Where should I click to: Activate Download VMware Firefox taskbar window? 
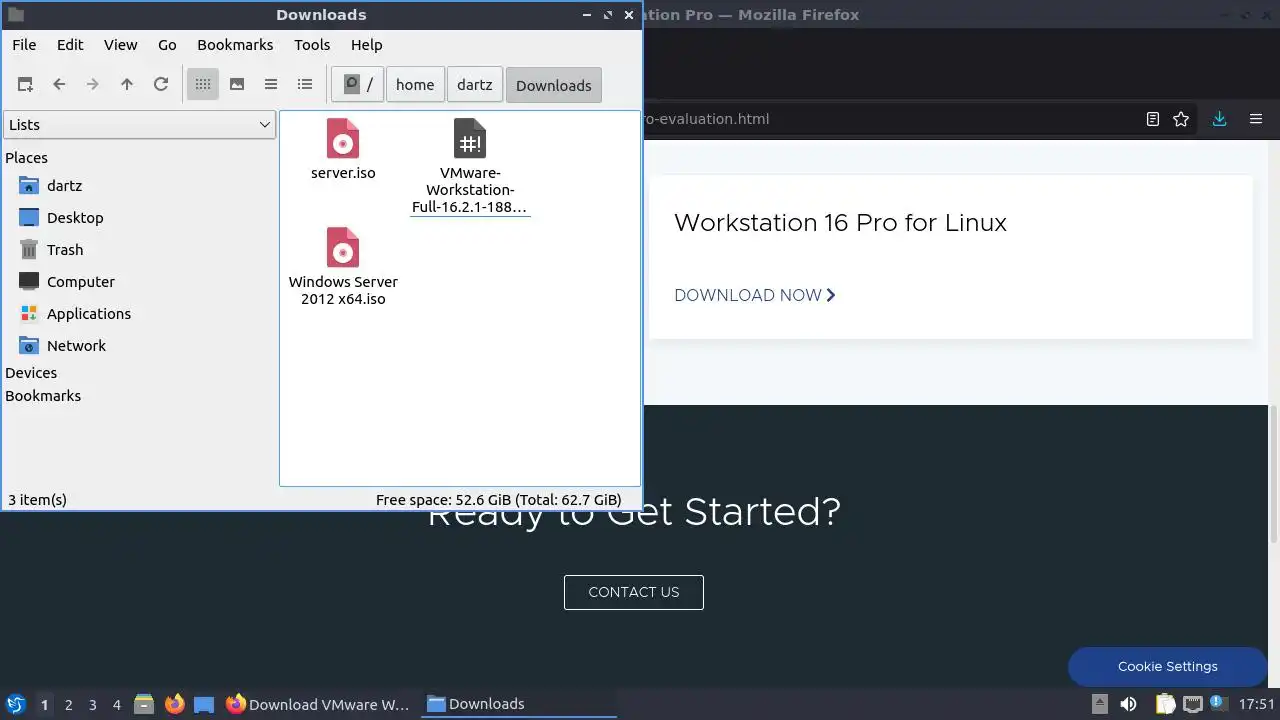[x=318, y=704]
